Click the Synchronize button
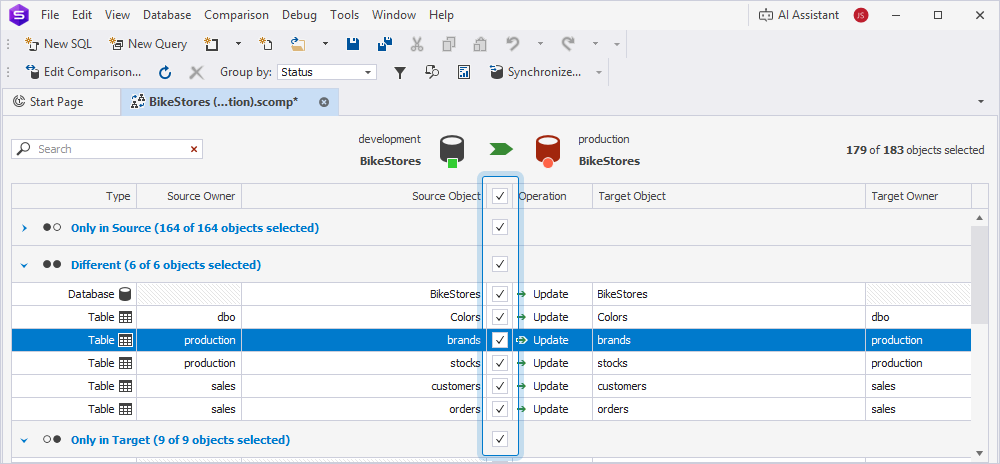This screenshot has width=1000, height=464. tap(536, 72)
